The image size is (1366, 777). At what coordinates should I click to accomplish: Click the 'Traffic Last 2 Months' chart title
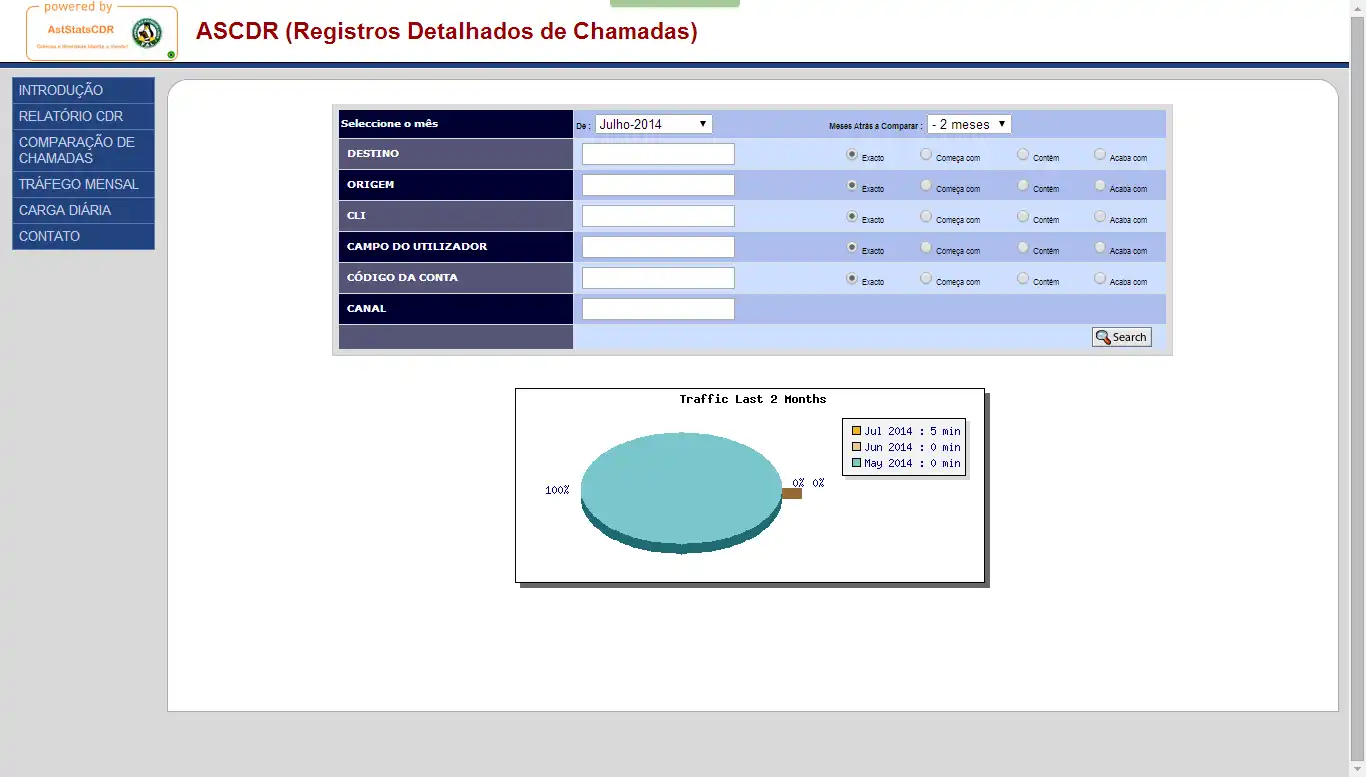[x=753, y=399]
